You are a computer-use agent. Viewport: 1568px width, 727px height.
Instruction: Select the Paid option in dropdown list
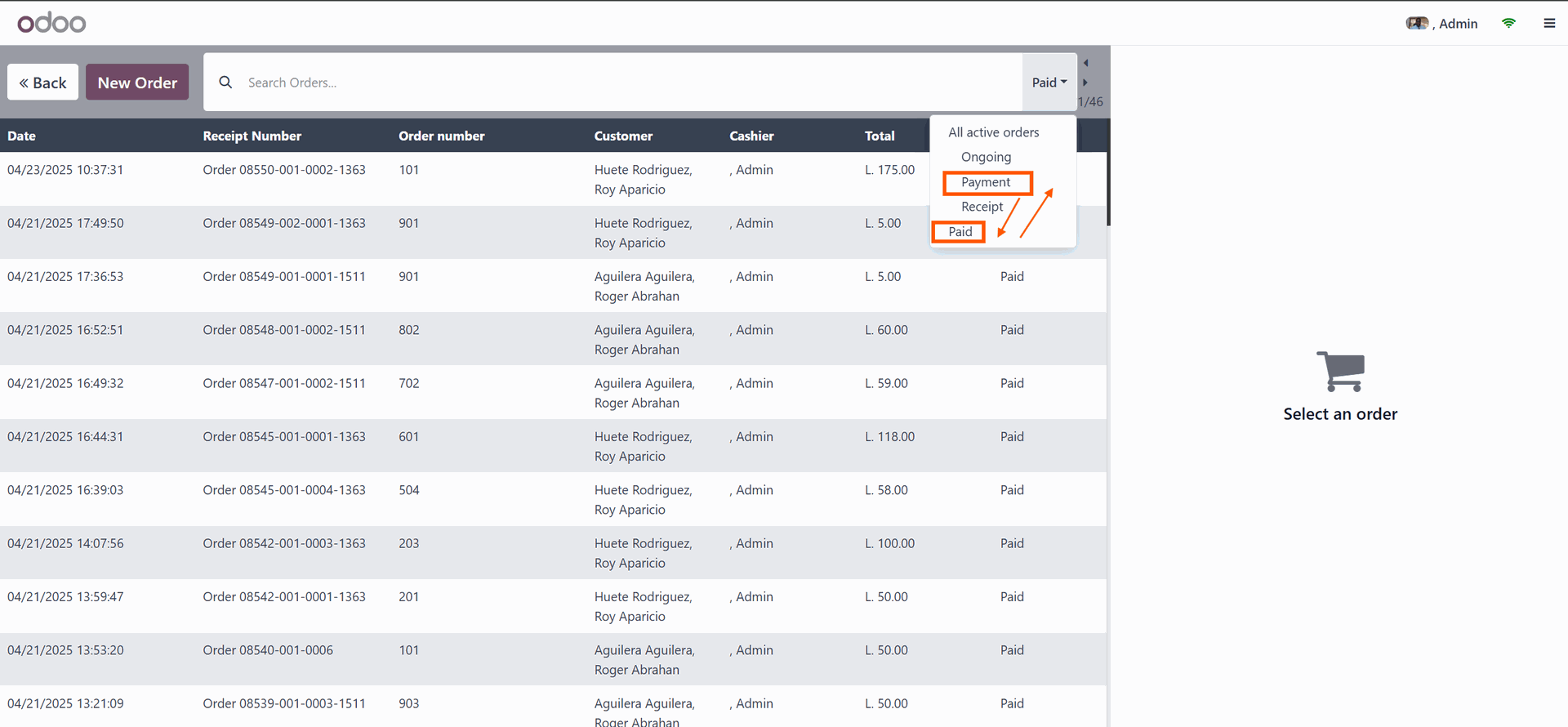[960, 232]
